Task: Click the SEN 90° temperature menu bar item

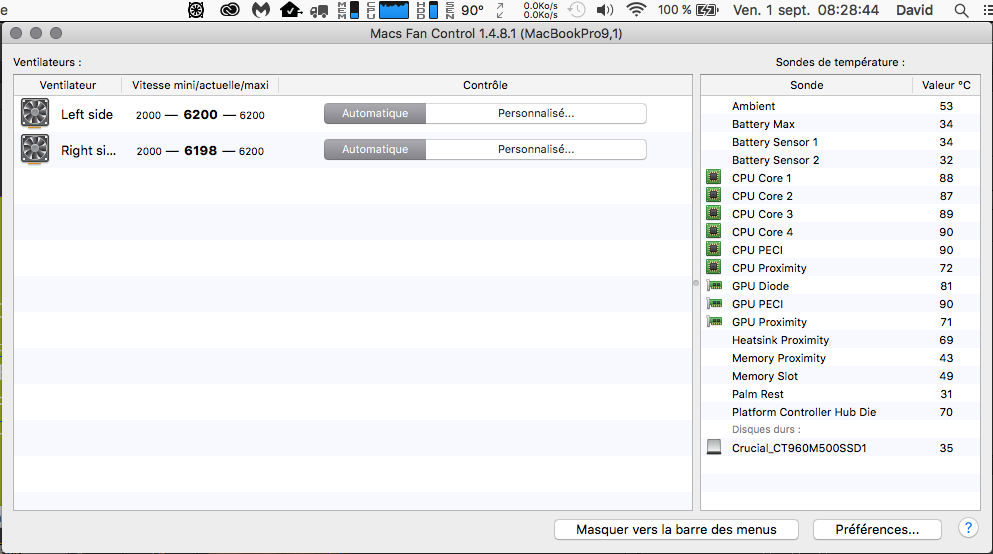Action: 465,10
